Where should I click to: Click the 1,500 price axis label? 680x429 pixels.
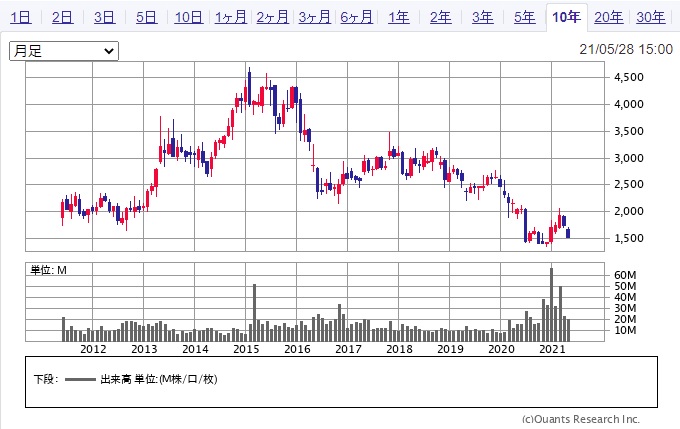pyautogui.click(x=628, y=239)
